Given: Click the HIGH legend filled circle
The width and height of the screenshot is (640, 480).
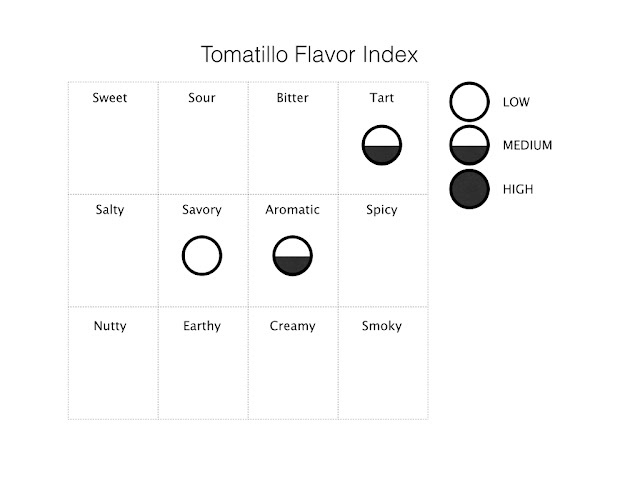Looking at the screenshot, I should pyautogui.click(x=469, y=189).
